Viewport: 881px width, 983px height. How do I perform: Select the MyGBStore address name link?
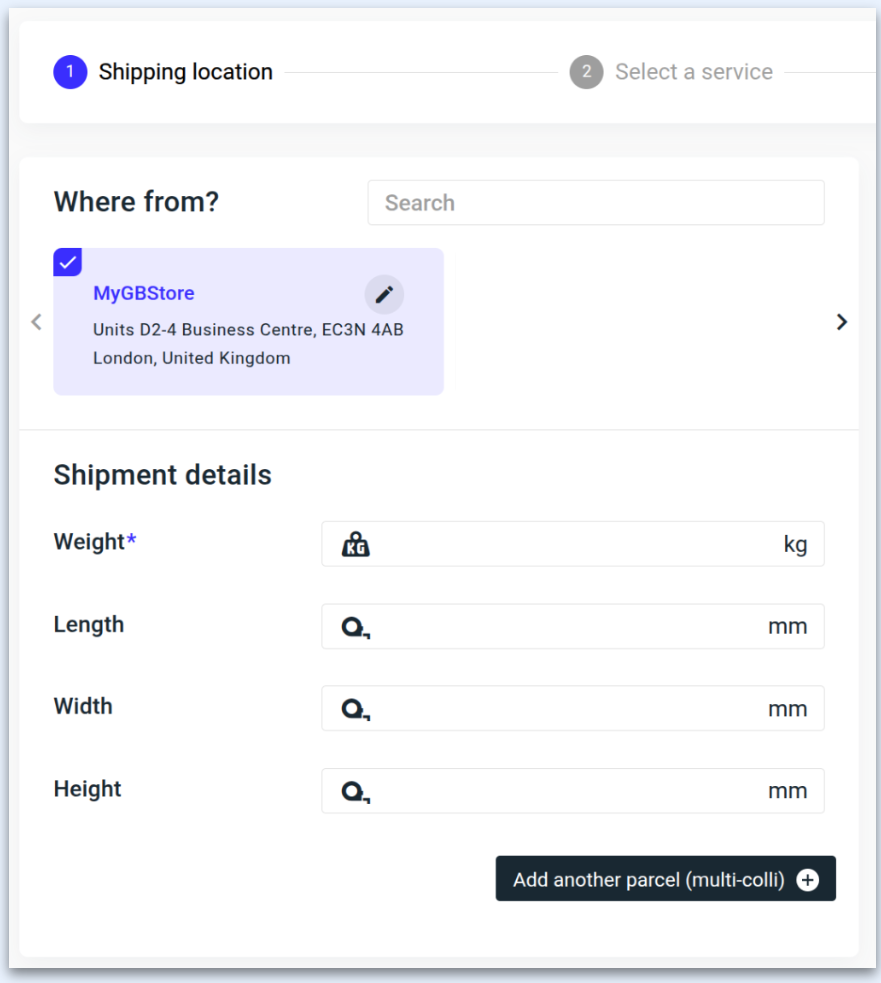pos(144,293)
